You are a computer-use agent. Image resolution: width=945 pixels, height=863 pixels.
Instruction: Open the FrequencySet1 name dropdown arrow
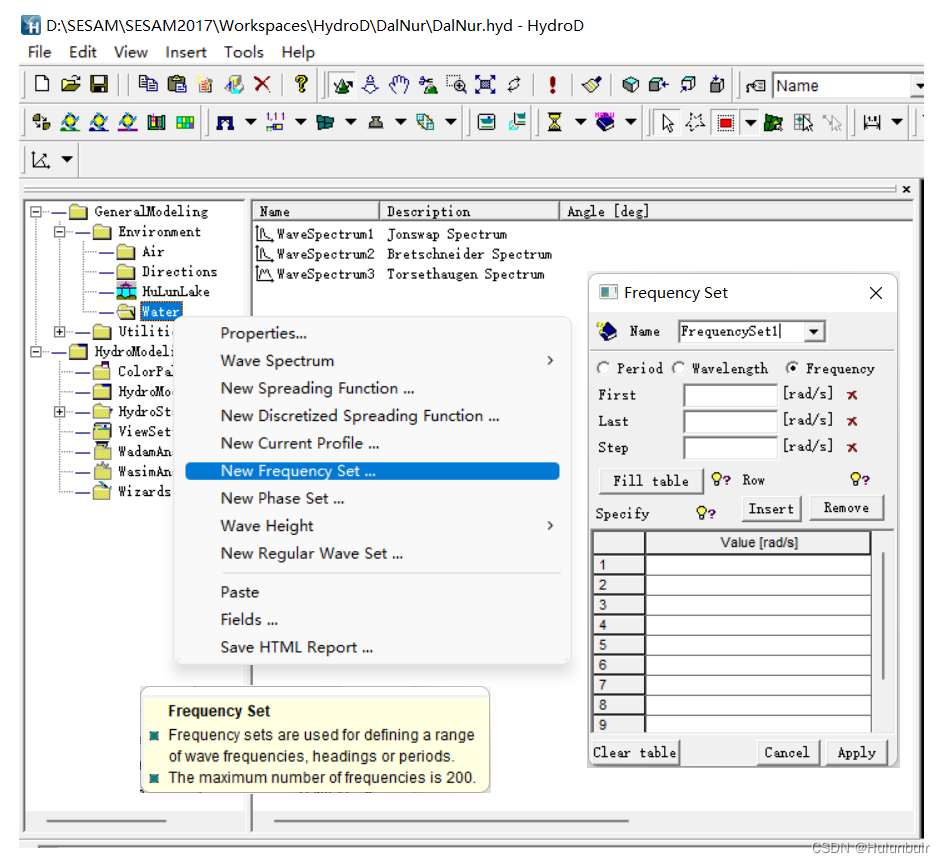[814, 331]
